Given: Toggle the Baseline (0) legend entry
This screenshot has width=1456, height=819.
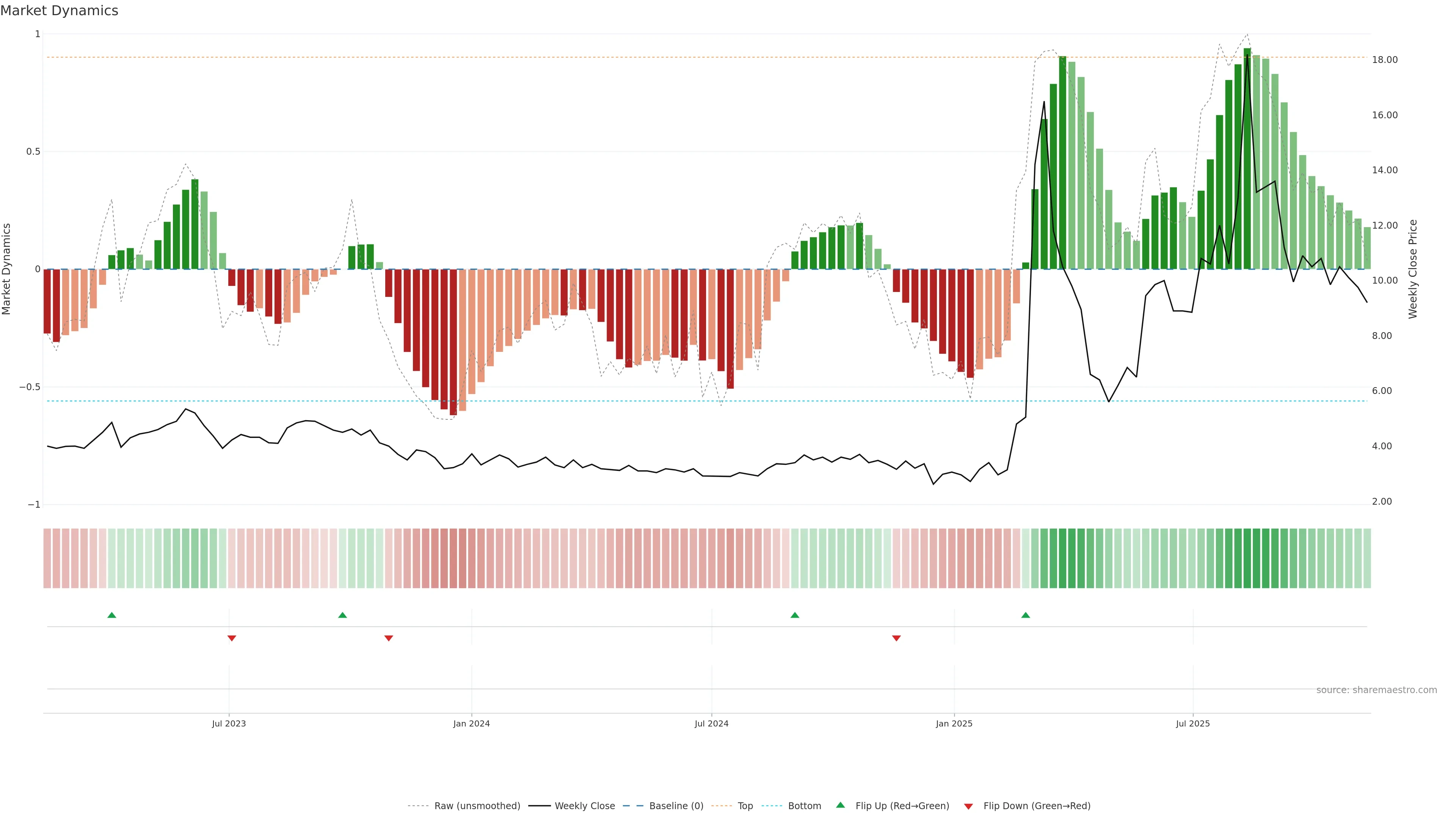Looking at the screenshot, I should tap(676, 806).
